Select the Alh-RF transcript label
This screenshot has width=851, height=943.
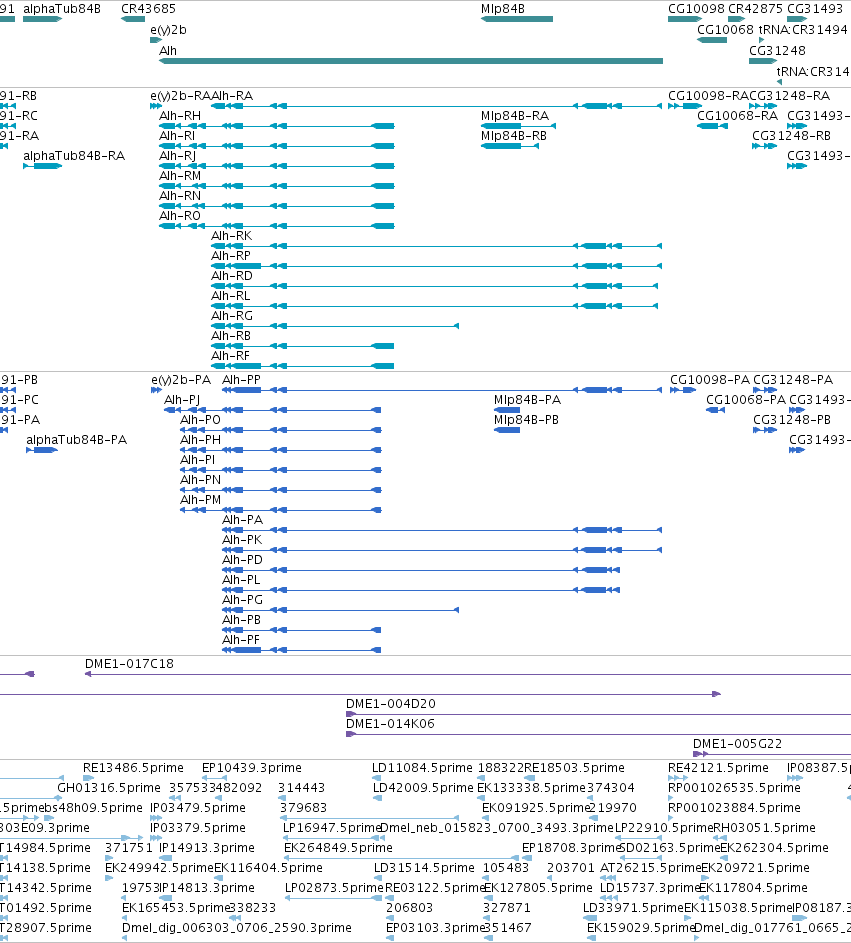[230, 356]
